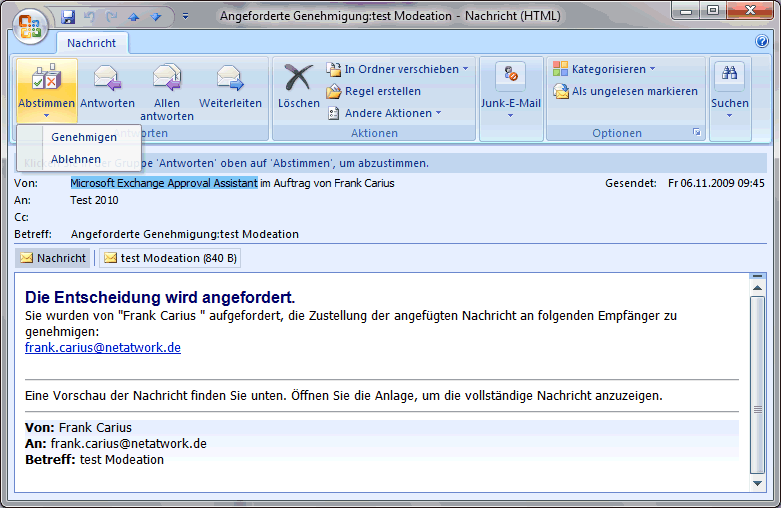The image size is (781, 508).
Task: Click preview line Betreff: test Modeation
Action: tap(94, 460)
